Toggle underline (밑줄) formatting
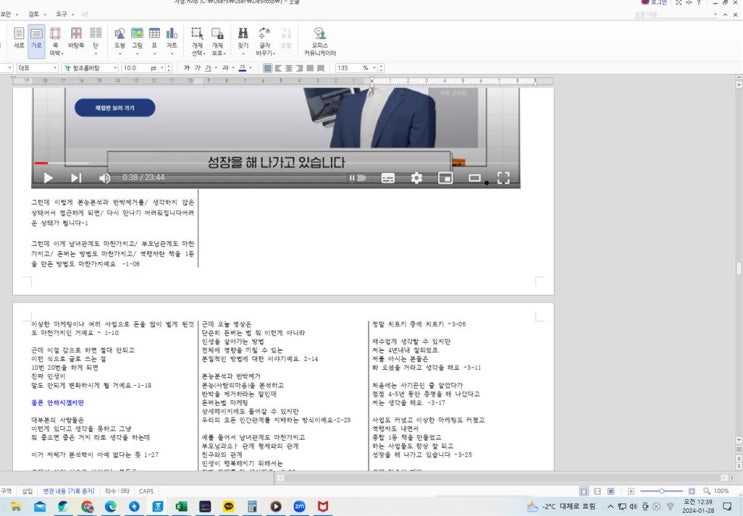 pos(208,68)
